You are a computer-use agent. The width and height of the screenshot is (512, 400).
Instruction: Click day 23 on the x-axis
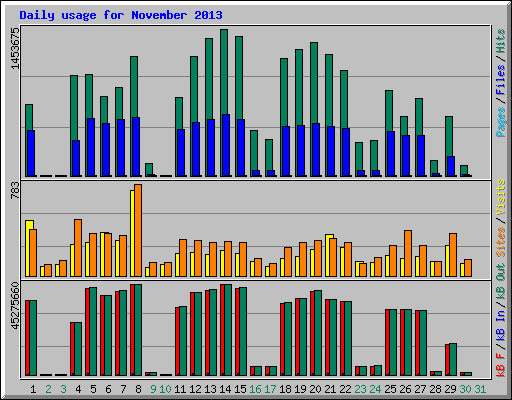point(360,389)
